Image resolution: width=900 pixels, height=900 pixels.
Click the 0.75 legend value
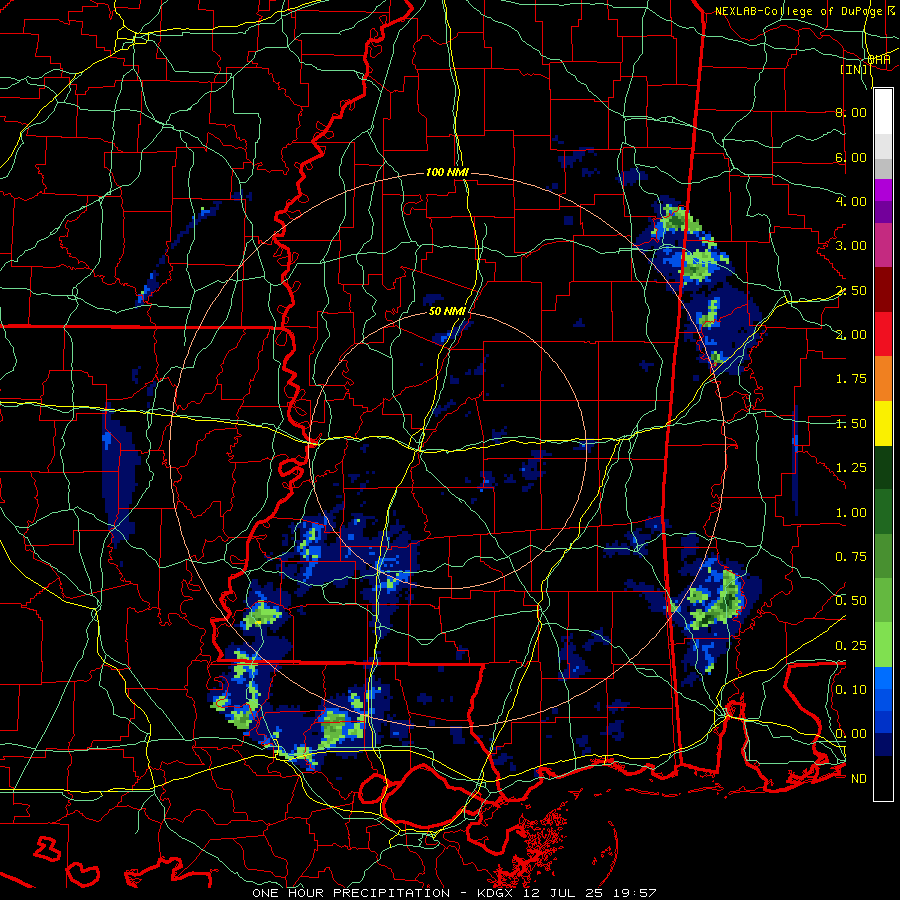[x=851, y=557]
